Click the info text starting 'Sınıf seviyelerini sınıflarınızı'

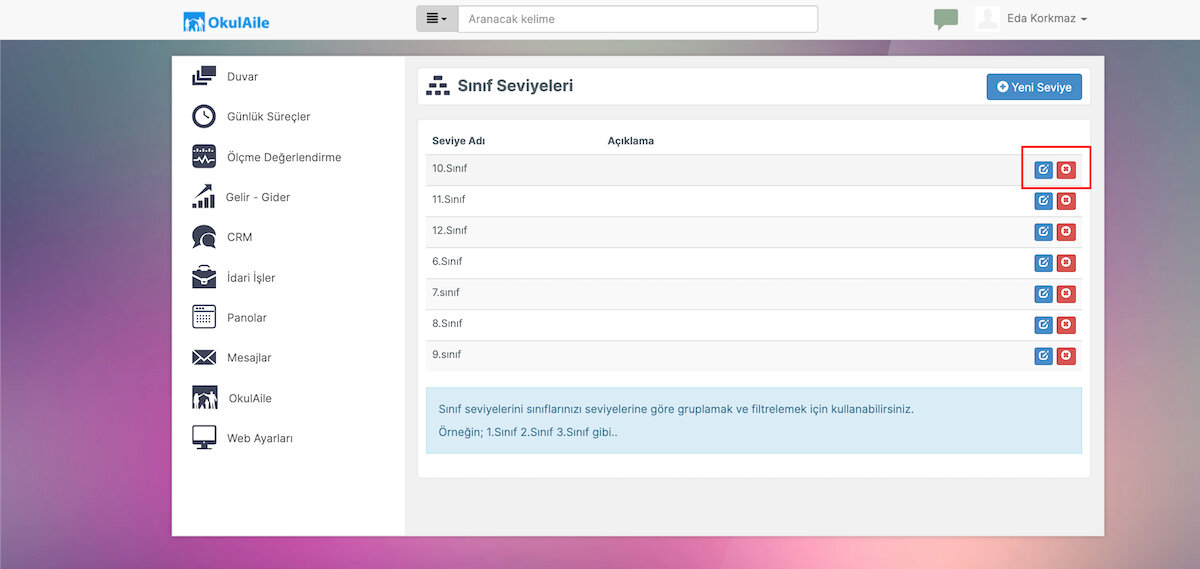click(676, 409)
